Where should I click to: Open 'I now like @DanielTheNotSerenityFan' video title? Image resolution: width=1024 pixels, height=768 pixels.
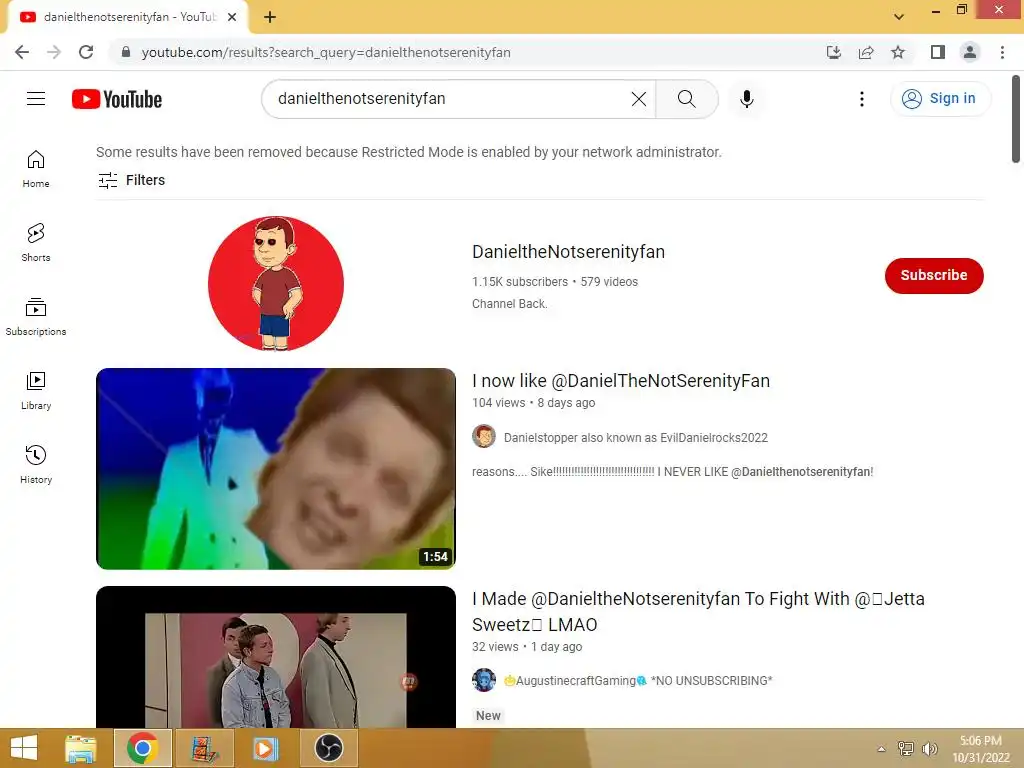click(x=621, y=381)
